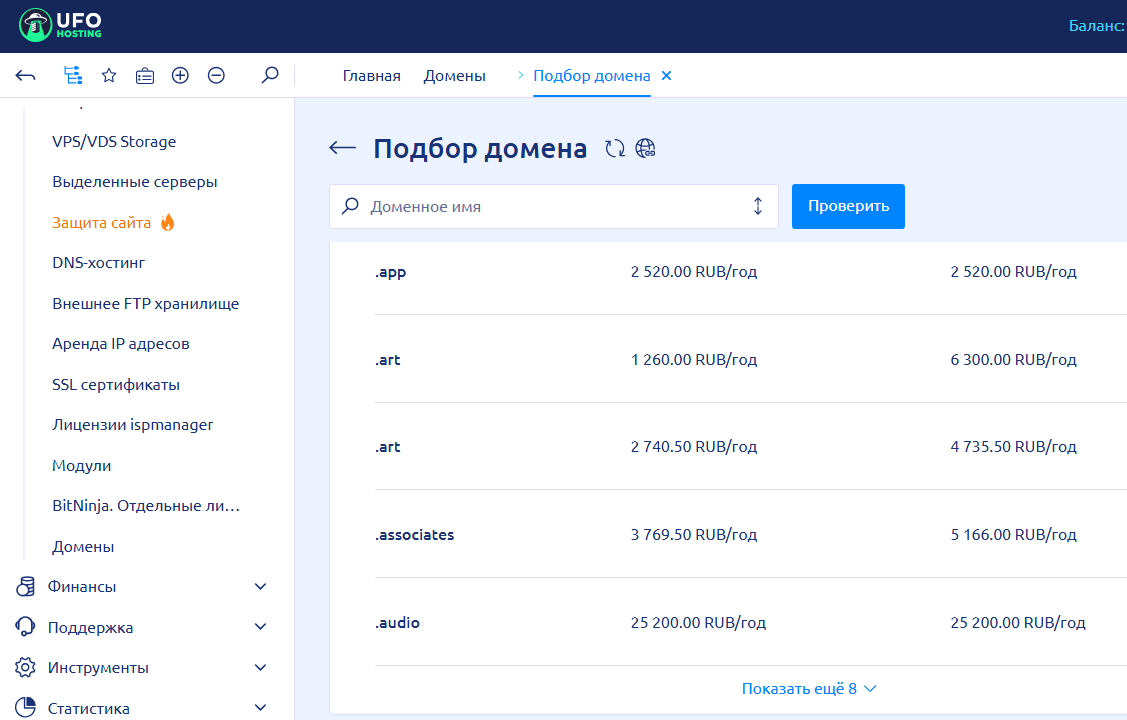This screenshot has width=1127, height=720.
Task: Refresh the Подбор домена page
Action: tap(615, 149)
